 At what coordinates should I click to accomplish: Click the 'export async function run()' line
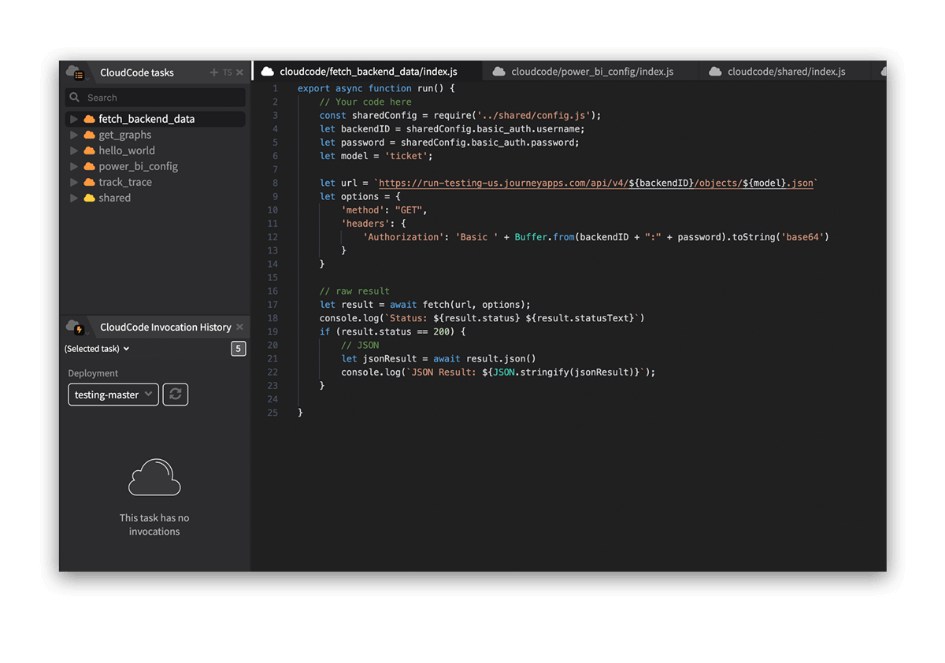(x=376, y=89)
